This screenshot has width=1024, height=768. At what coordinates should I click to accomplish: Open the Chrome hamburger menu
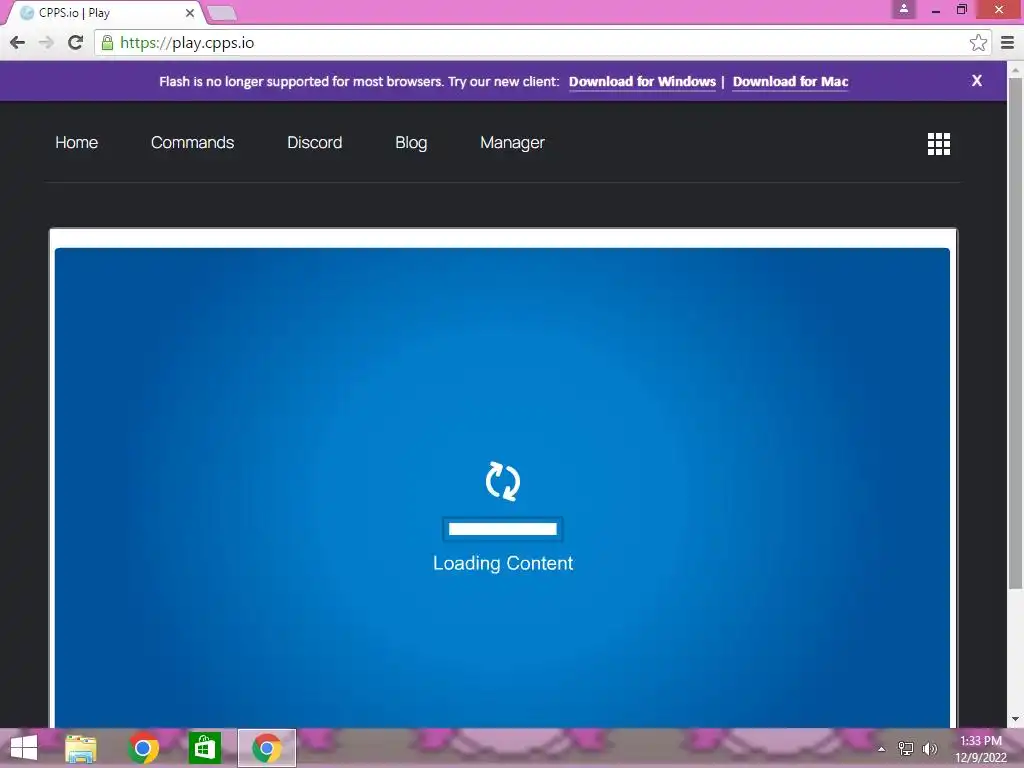[1008, 43]
